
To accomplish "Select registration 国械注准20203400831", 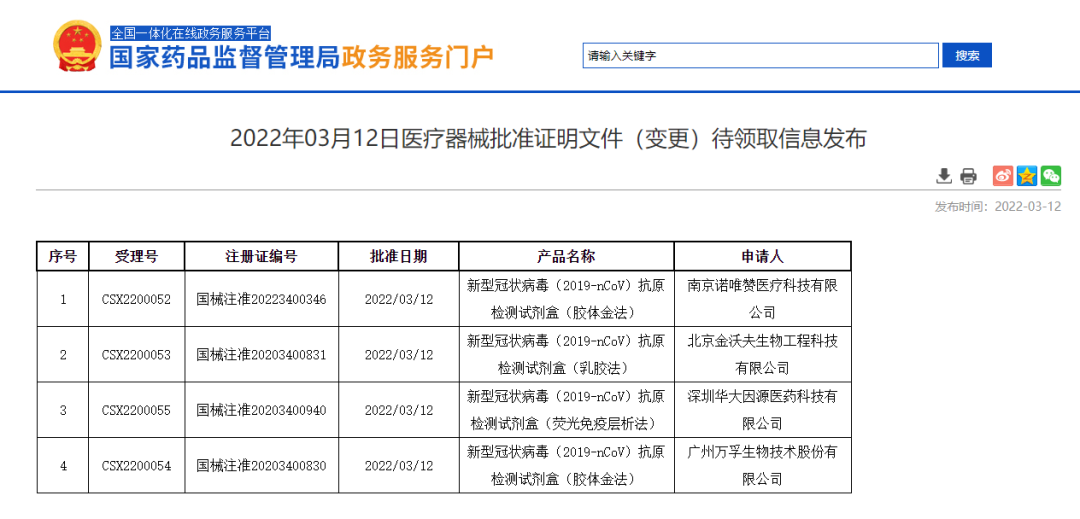I will pyautogui.click(x=261, y=354).
